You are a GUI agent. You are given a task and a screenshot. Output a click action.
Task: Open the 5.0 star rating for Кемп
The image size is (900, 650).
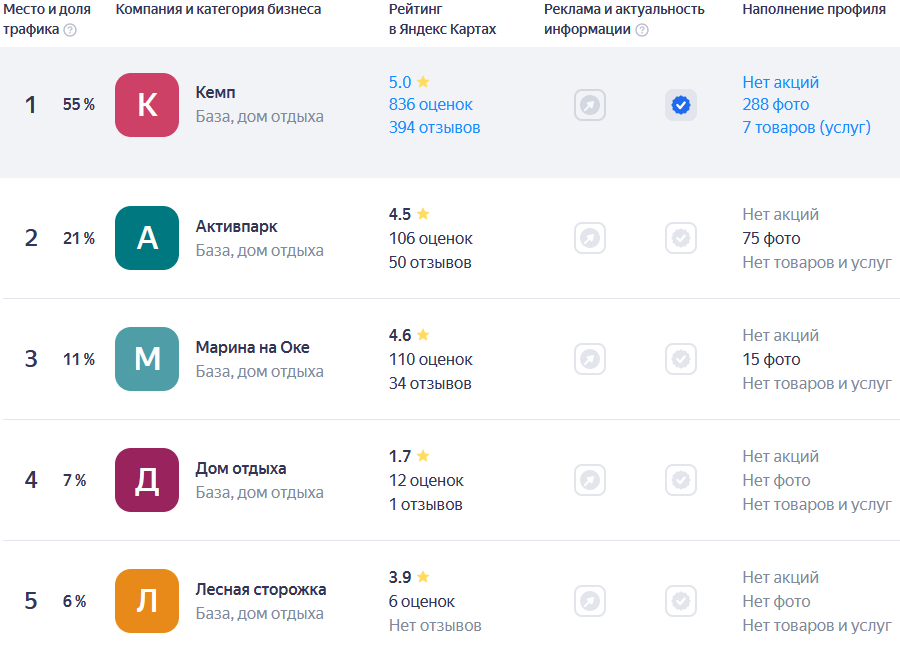point(409,82)
